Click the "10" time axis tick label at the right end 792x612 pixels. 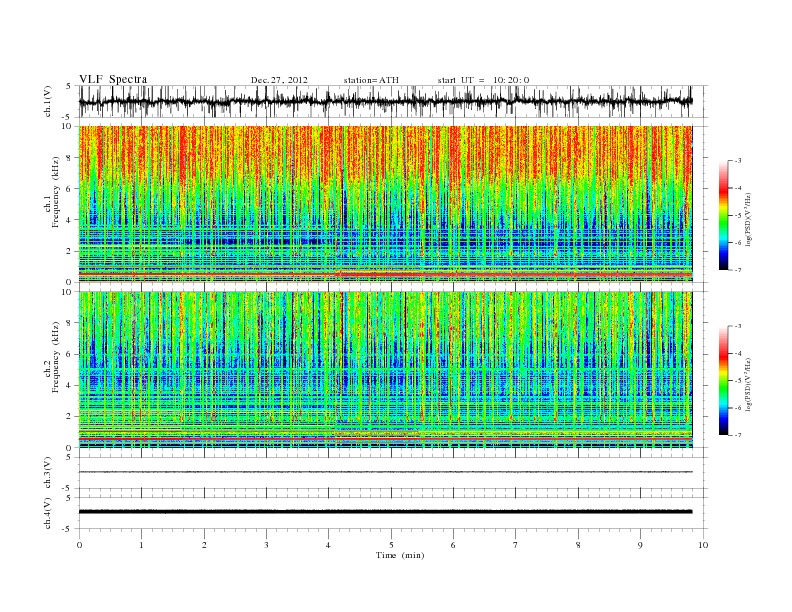703,545
